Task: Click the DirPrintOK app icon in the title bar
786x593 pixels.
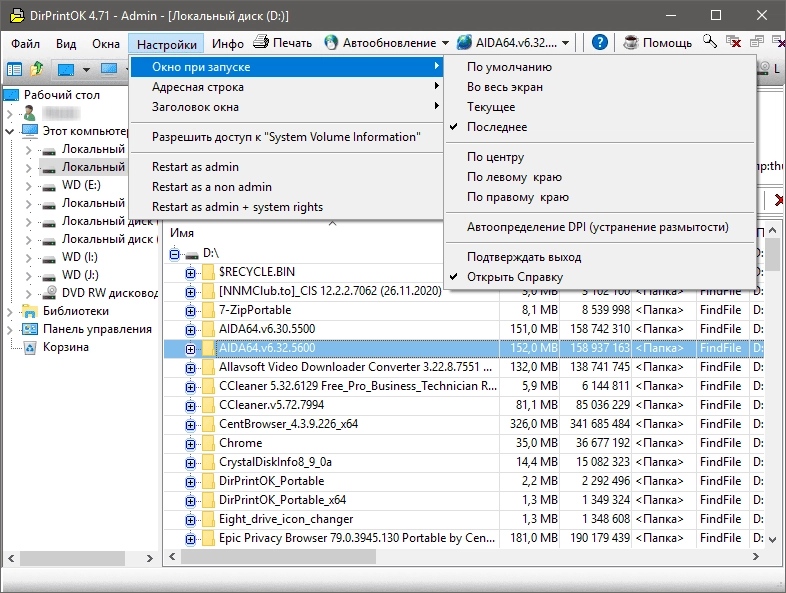Action: click(x=17, y=16)
